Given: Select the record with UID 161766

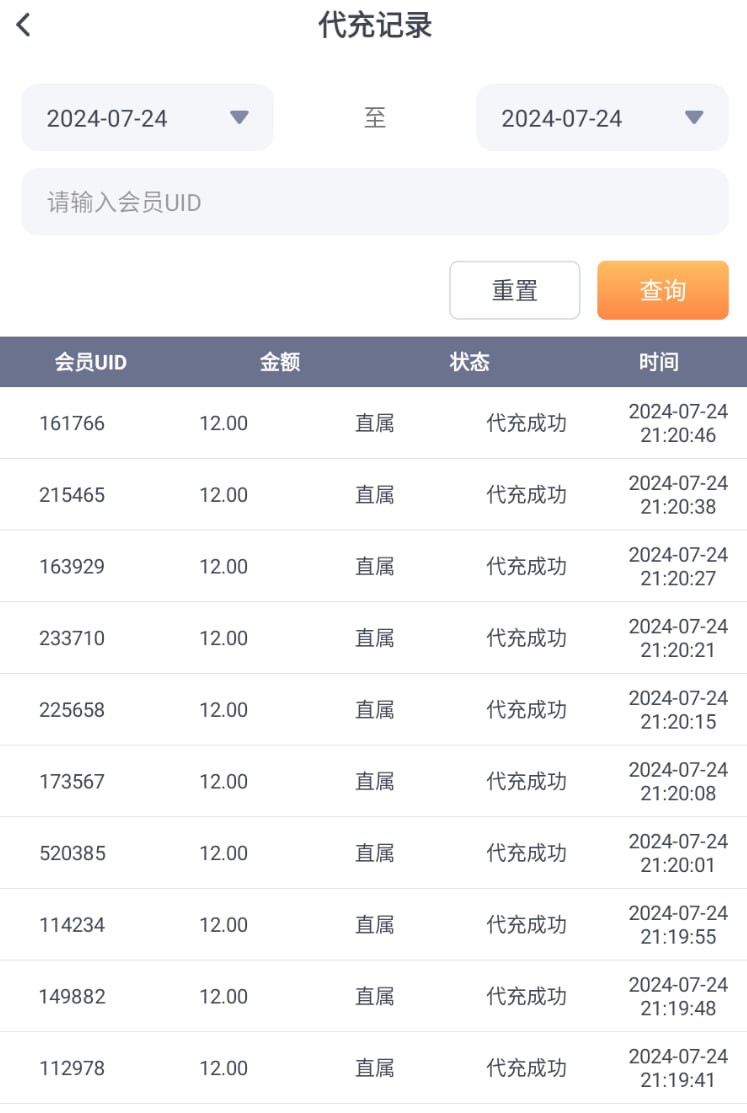Looking at the screenshot, I should 72,423.
